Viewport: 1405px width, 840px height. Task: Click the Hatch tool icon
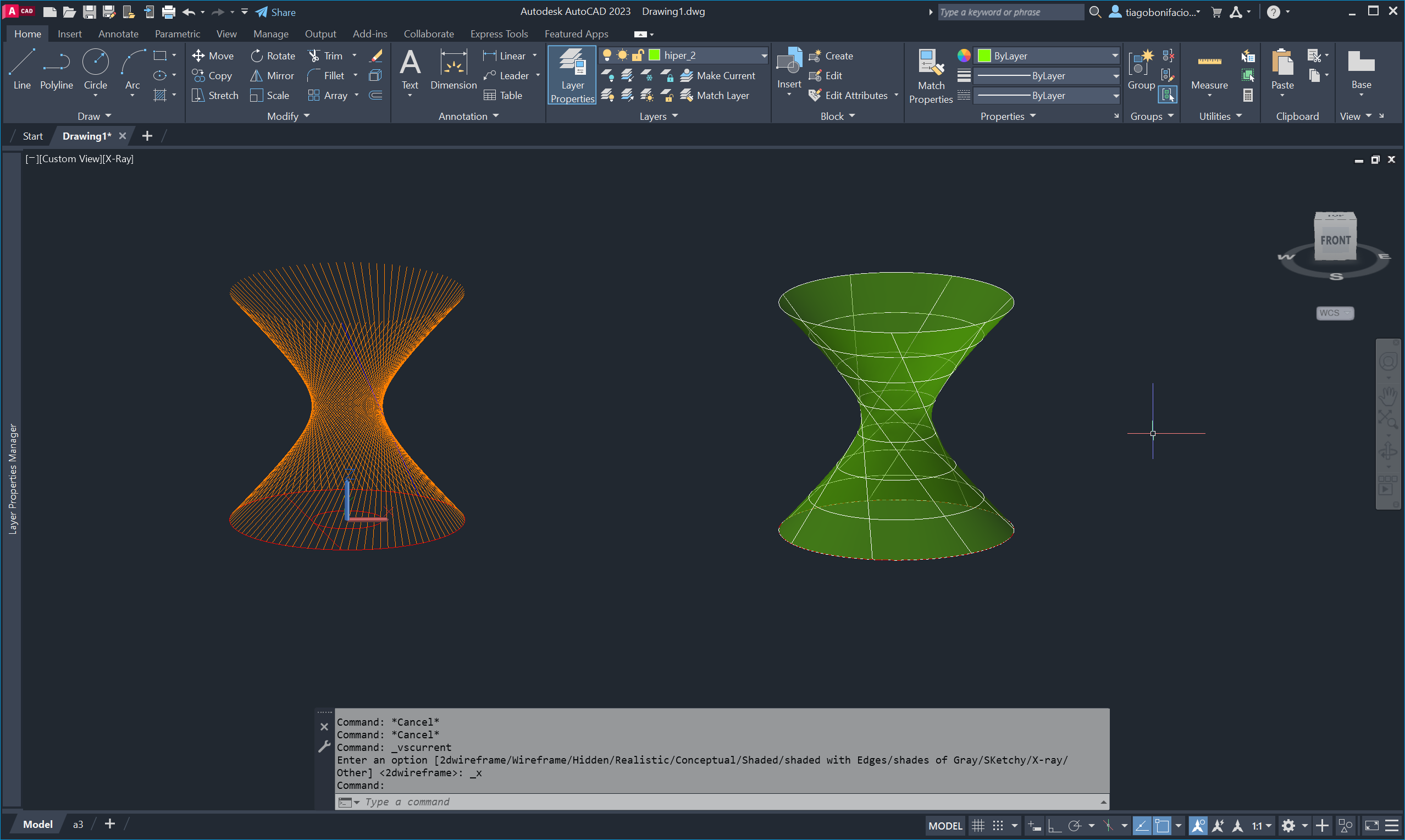pos(160,95)
